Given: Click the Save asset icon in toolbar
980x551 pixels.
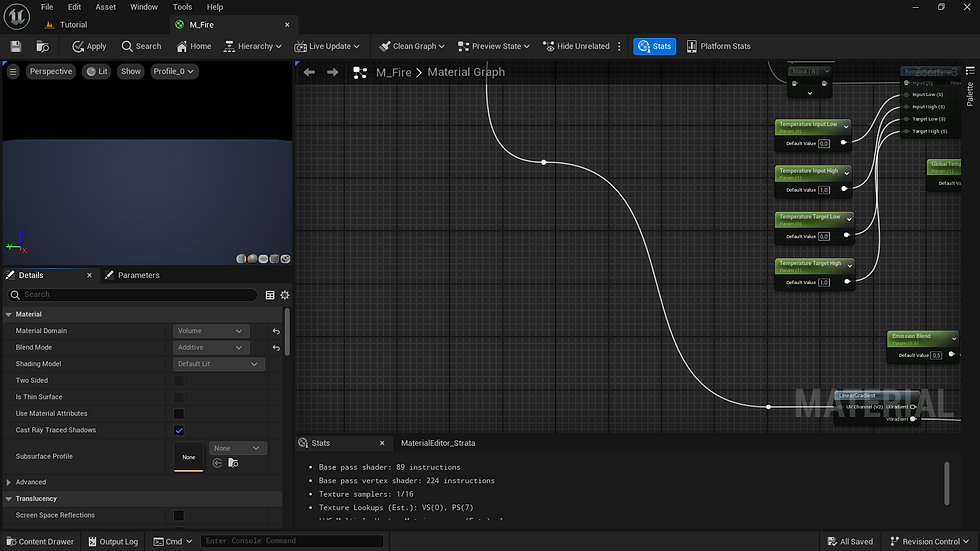Looking at the screenshot, I should [16, 46].
